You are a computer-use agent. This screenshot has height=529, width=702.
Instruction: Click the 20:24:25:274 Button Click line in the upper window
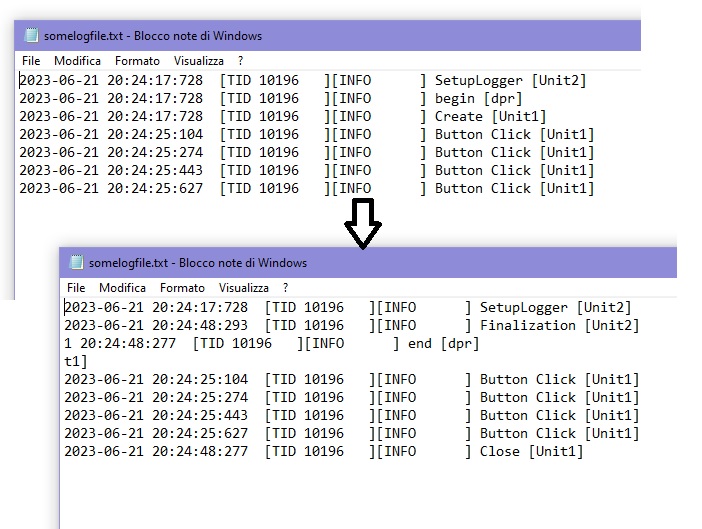coord(307,153)
